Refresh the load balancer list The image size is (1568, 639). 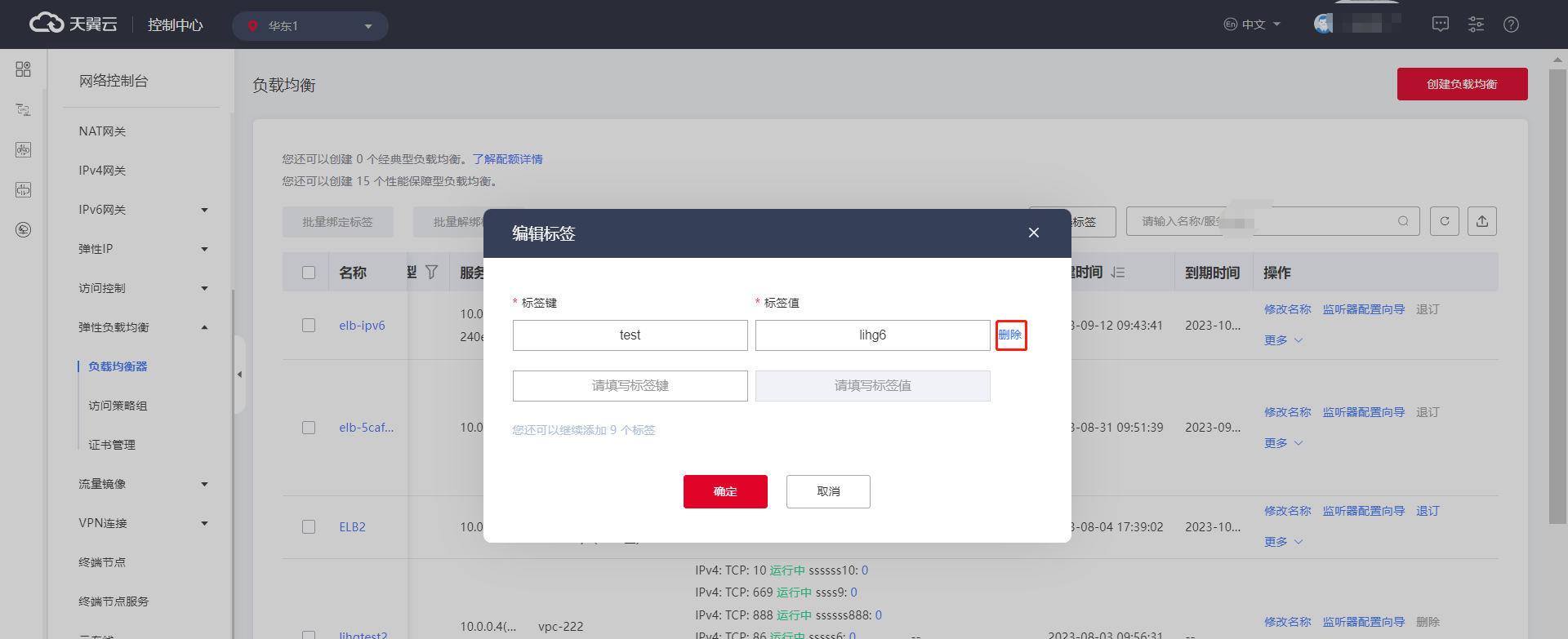tap(1445, 221)
